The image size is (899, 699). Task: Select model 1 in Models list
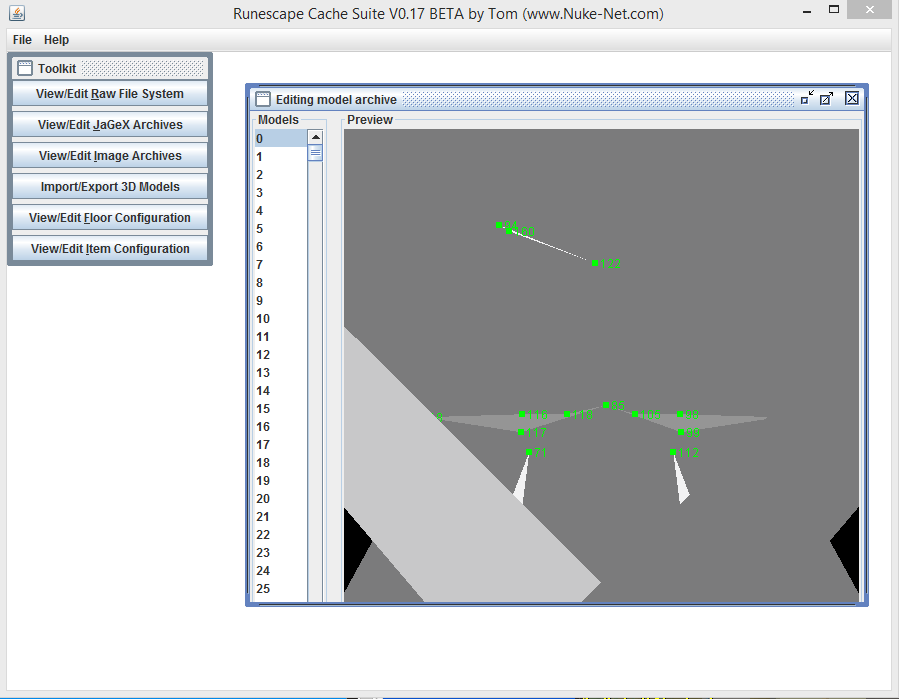[281, 157]
